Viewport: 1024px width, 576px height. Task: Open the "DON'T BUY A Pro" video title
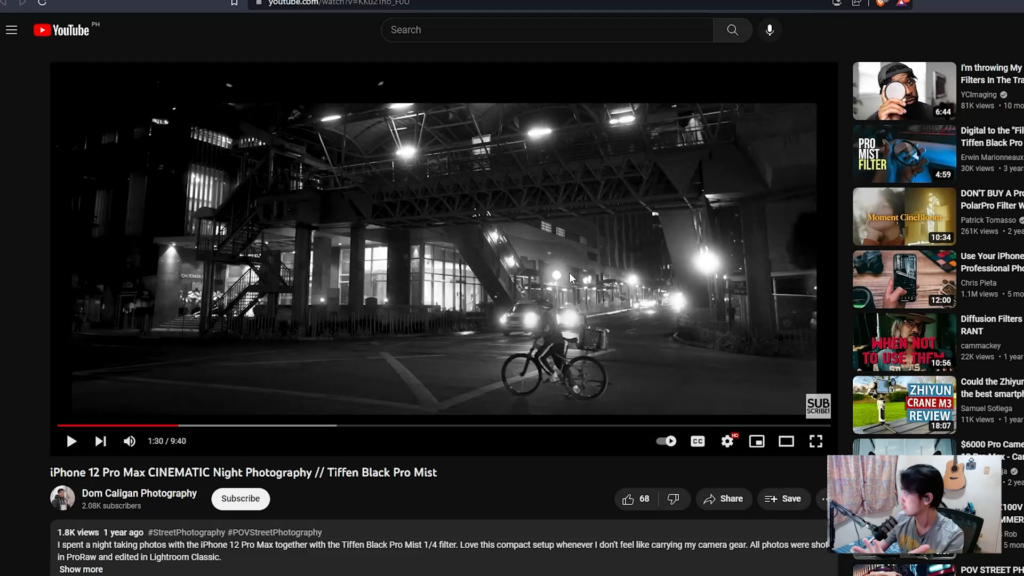(992, 199)
